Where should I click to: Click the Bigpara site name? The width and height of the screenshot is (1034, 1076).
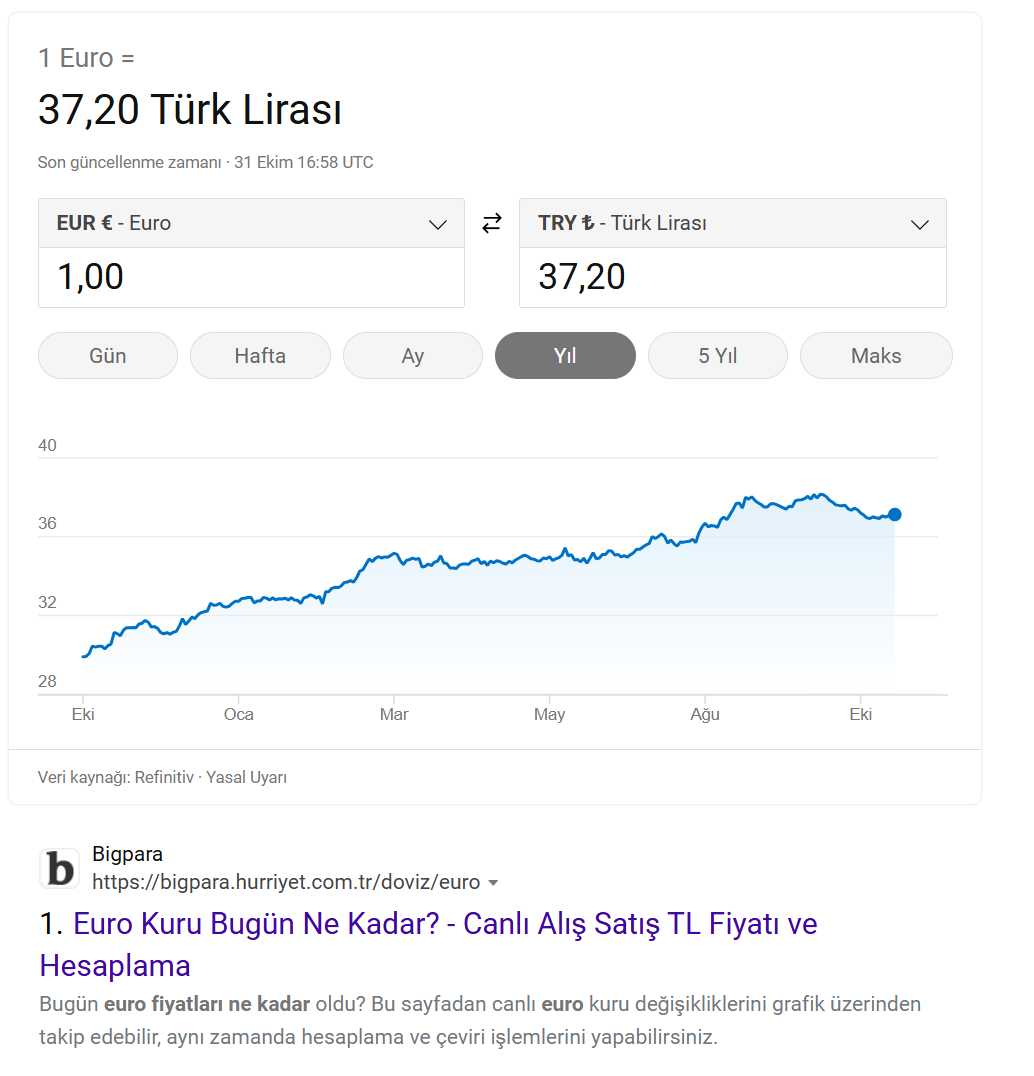128,854
